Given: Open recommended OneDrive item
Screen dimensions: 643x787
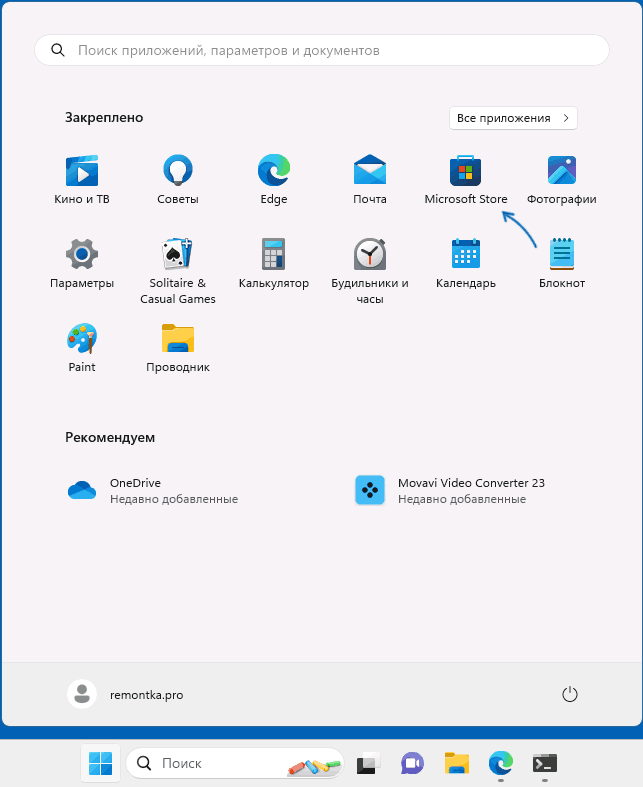Looking at the screenshot, I should coord(153,490).
